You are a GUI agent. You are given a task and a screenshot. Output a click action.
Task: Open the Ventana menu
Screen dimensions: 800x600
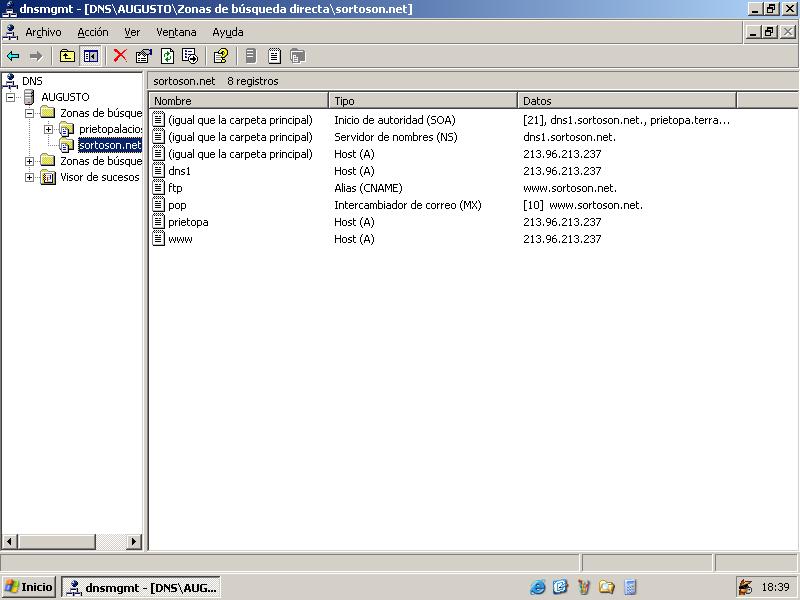[x=176, y=32]
